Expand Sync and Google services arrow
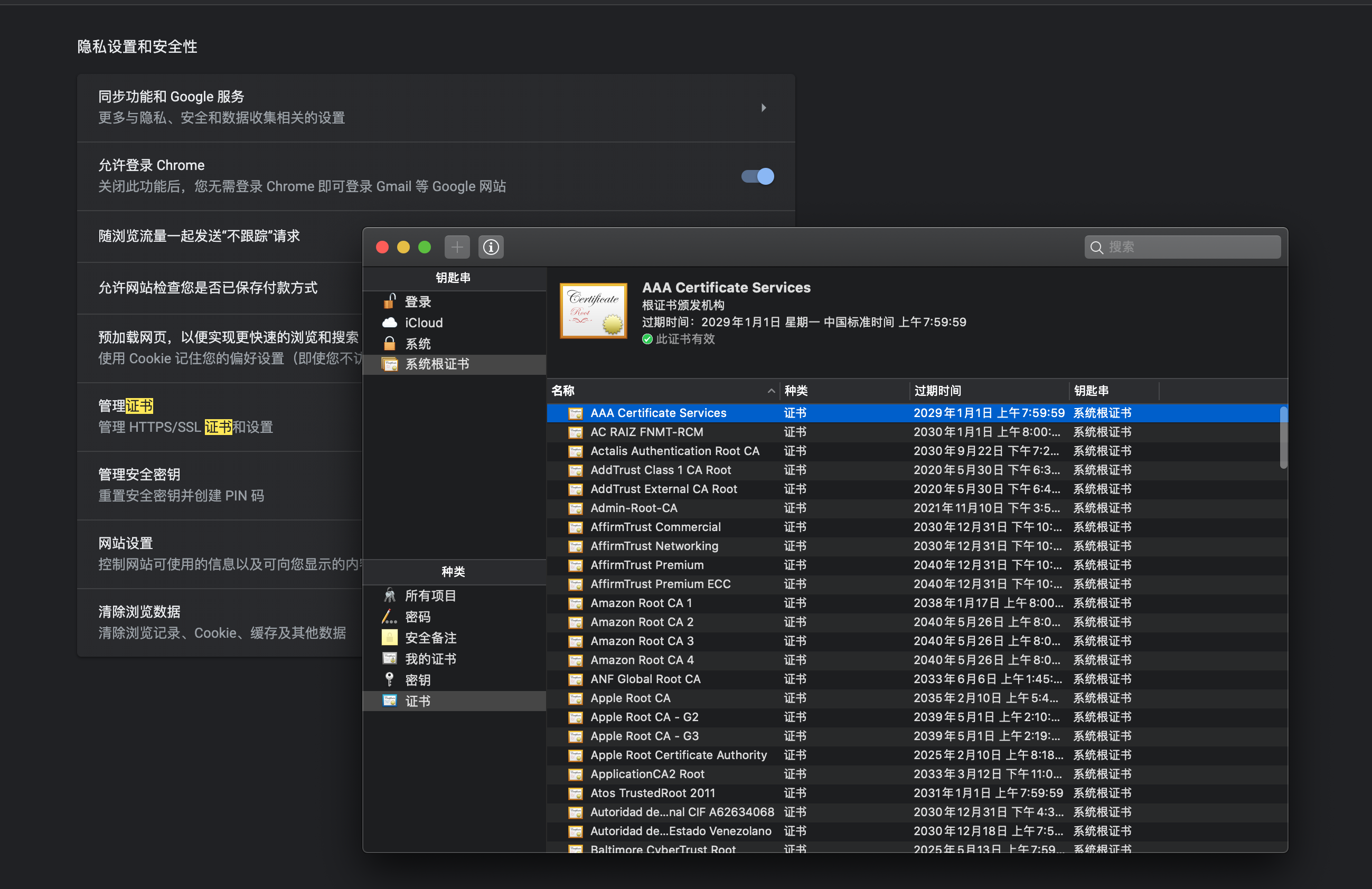1372x889 pixels. [x=763, y=108]
